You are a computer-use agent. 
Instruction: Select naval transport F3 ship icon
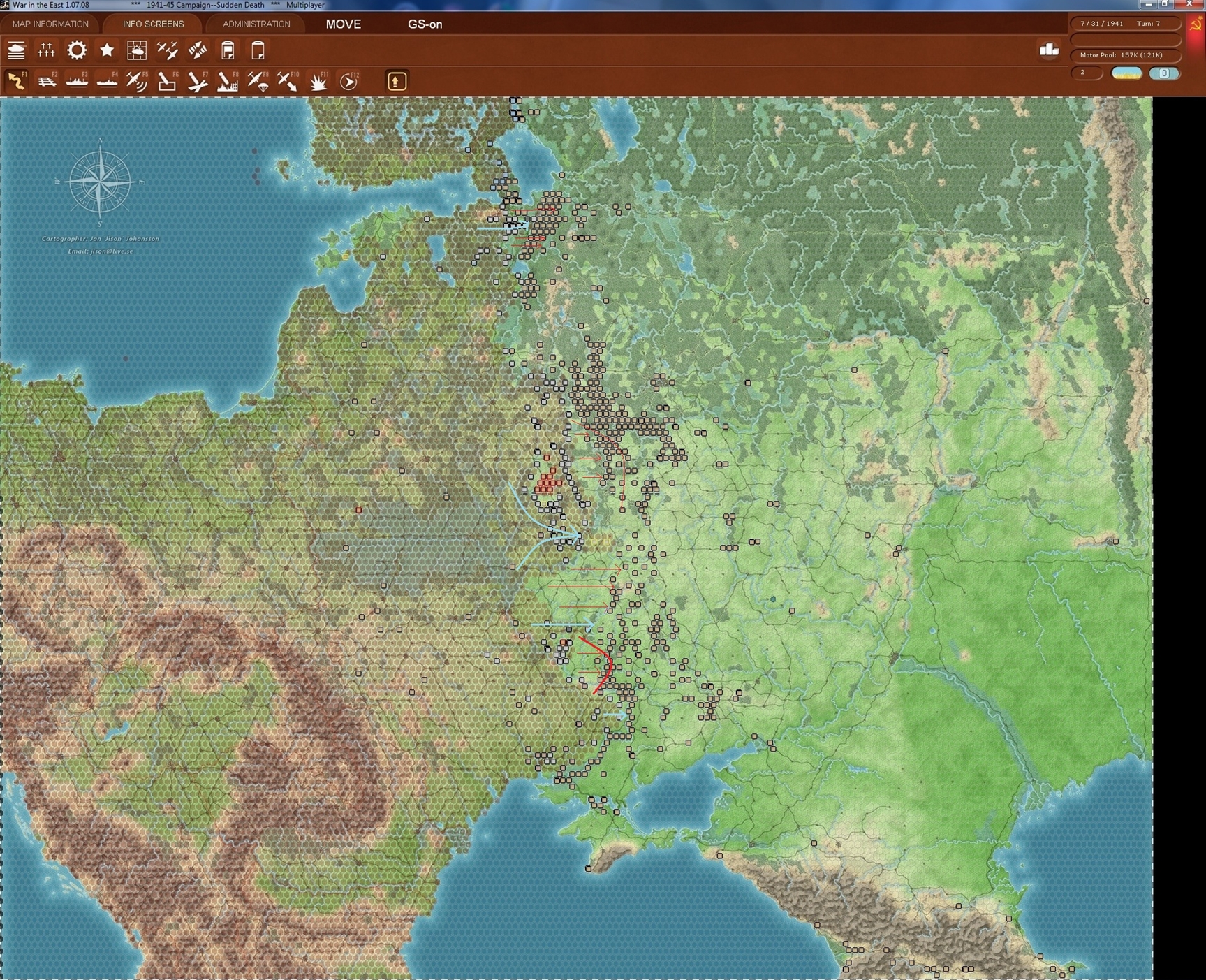[77, 81]
